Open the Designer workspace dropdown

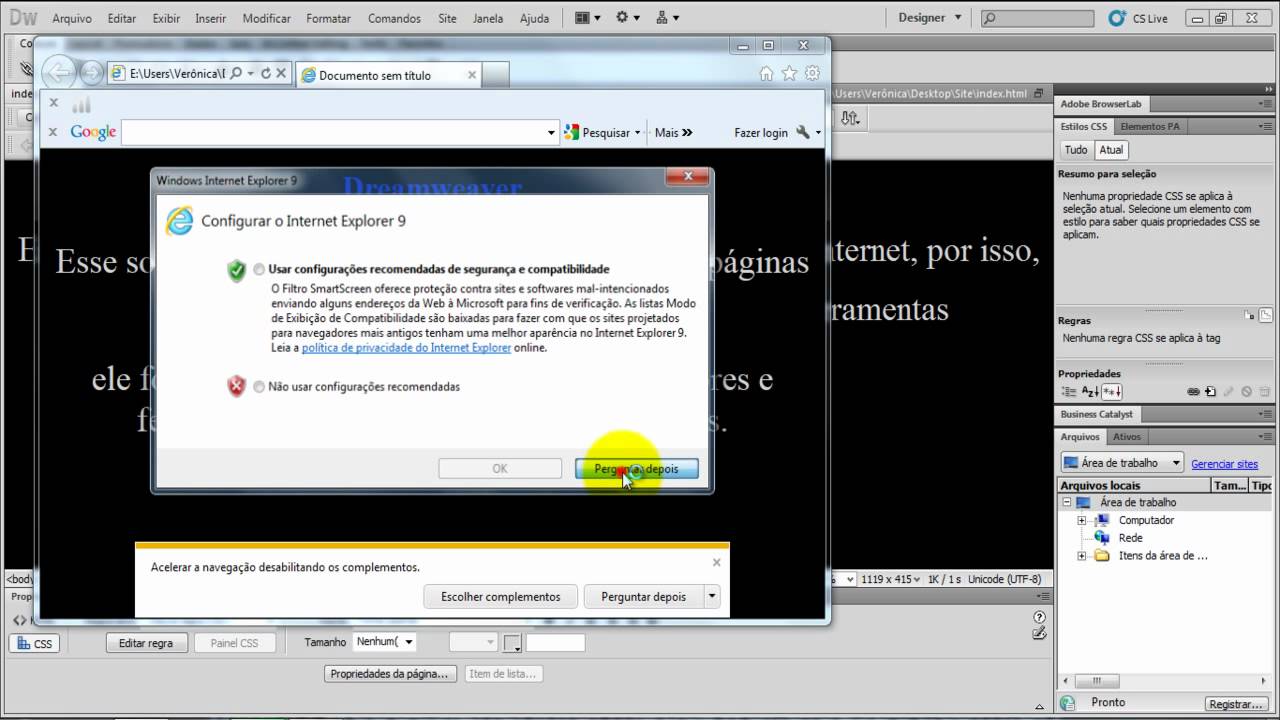[x=930, y=18]
